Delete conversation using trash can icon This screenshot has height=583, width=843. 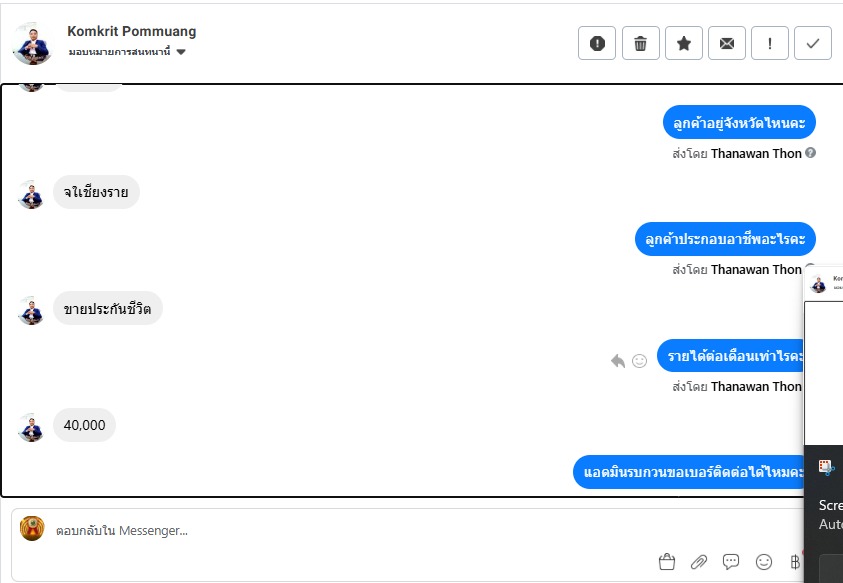click(640, 43)
